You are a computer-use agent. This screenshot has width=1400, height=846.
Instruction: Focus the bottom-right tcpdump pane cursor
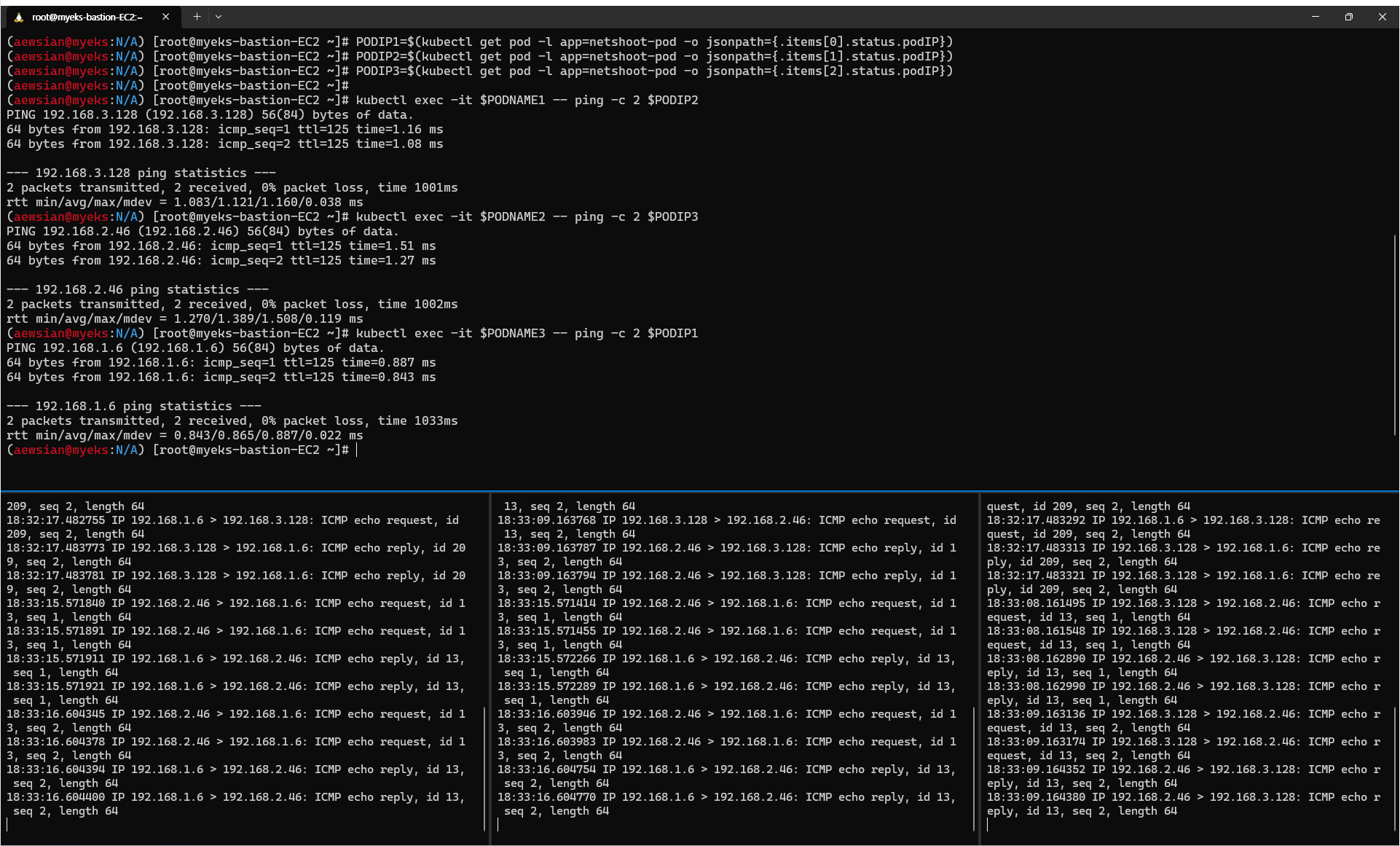[988, 825]
